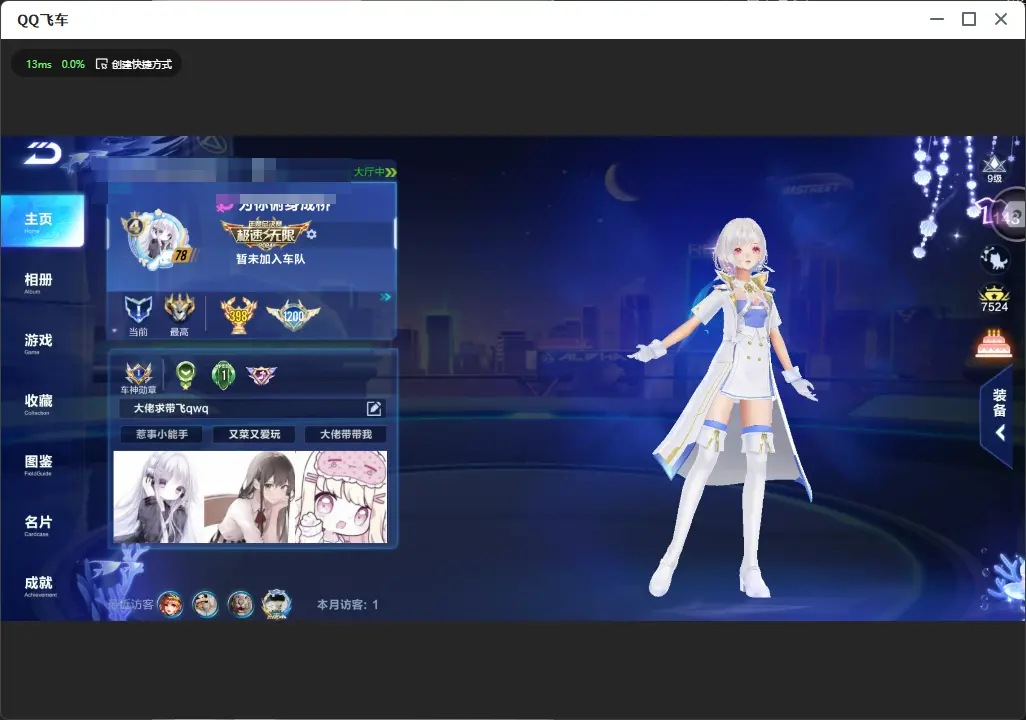The width and height of the screenshot is (1026, 720).
Task: Click third recent visitor avatar
Action: click(240, 604)
